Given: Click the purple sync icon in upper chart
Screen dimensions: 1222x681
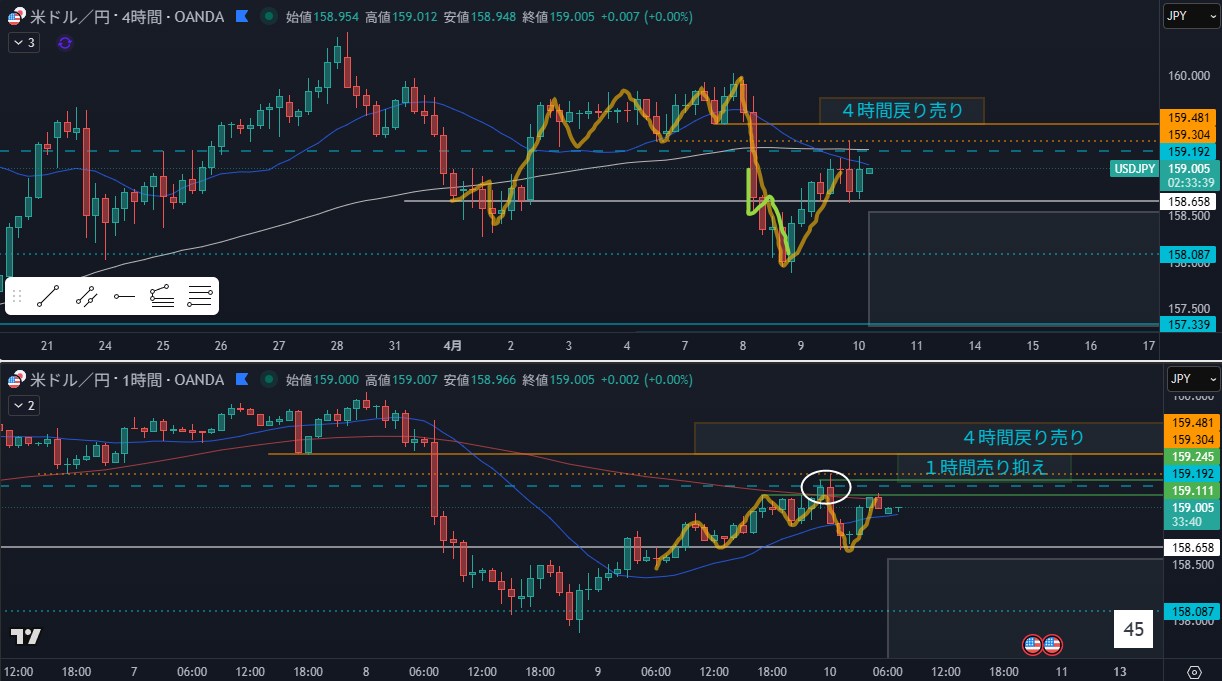Looking at the screenshot, I should [x=65, y=43].
